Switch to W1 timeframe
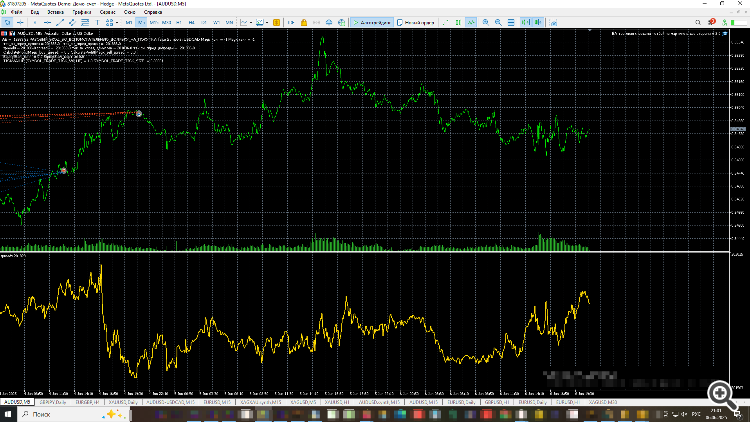 [x=216, y=22]
